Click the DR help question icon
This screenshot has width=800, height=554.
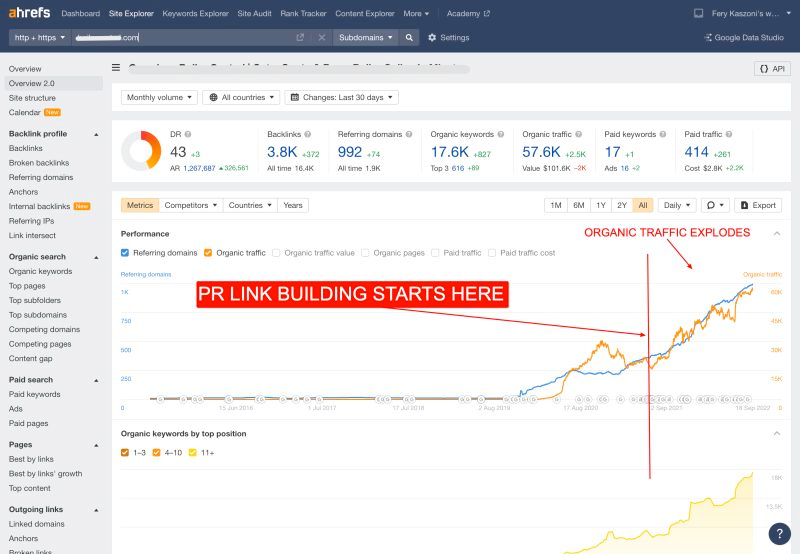188,134
